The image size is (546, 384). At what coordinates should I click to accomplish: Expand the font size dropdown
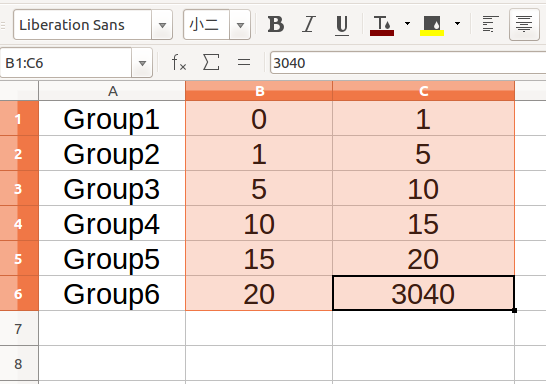(240, 25)
